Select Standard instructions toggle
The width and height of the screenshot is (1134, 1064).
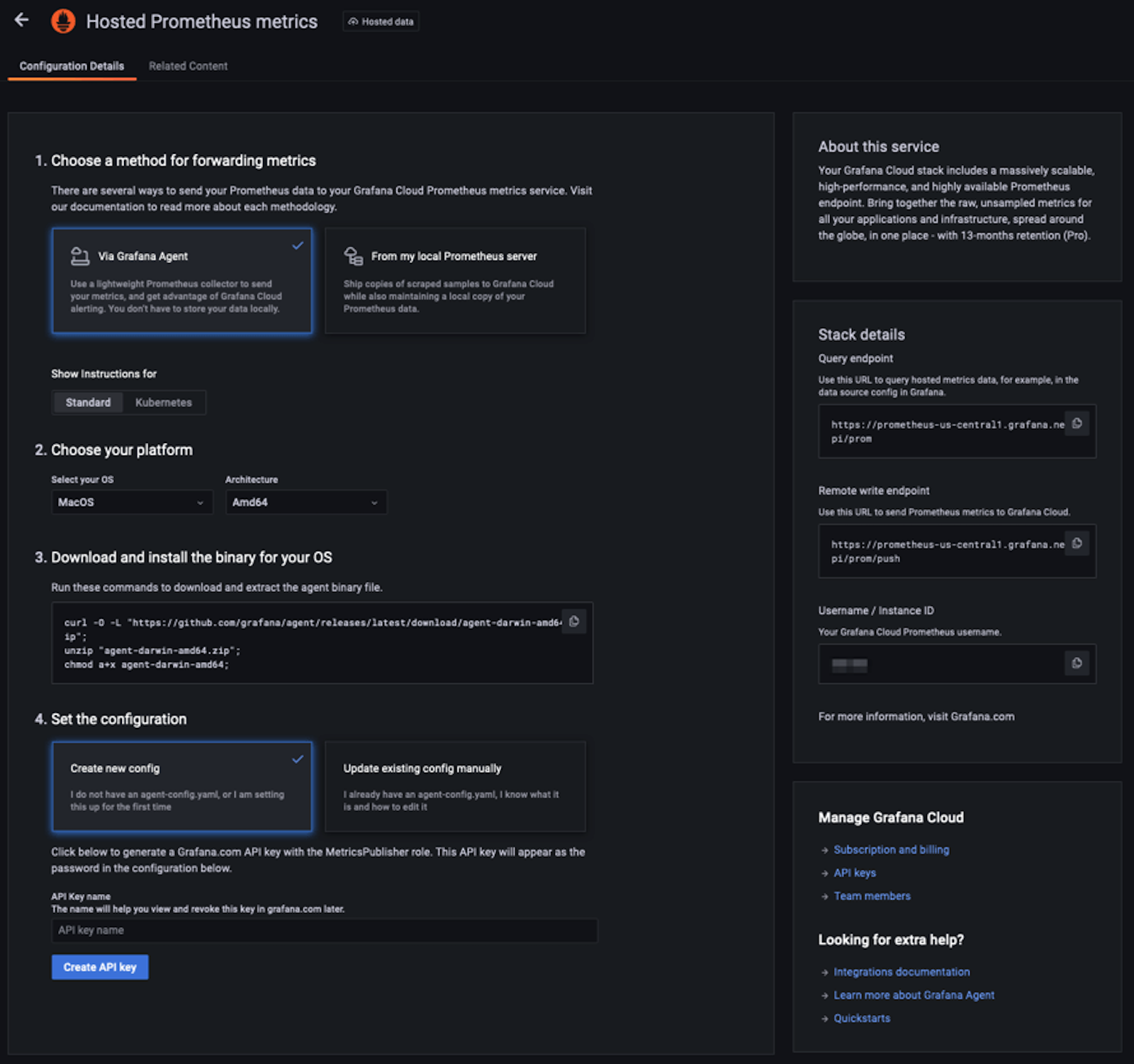click(x=88, y=403)
